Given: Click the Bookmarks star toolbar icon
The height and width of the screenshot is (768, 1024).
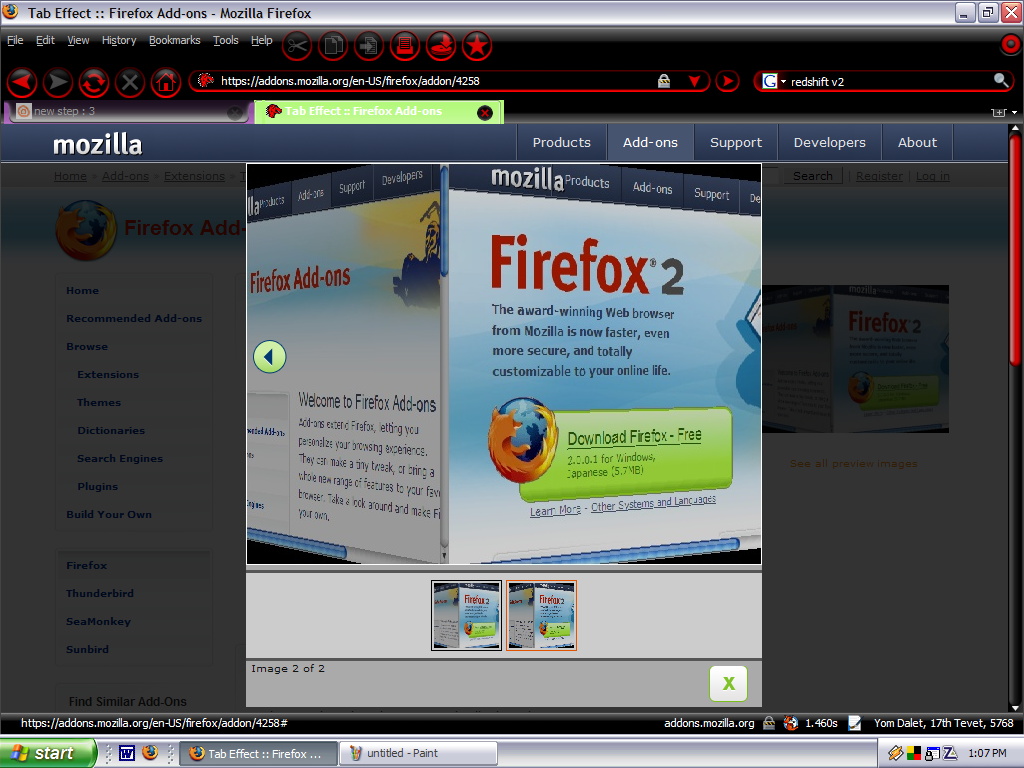Looking at the screenshot, I should 477,45.
